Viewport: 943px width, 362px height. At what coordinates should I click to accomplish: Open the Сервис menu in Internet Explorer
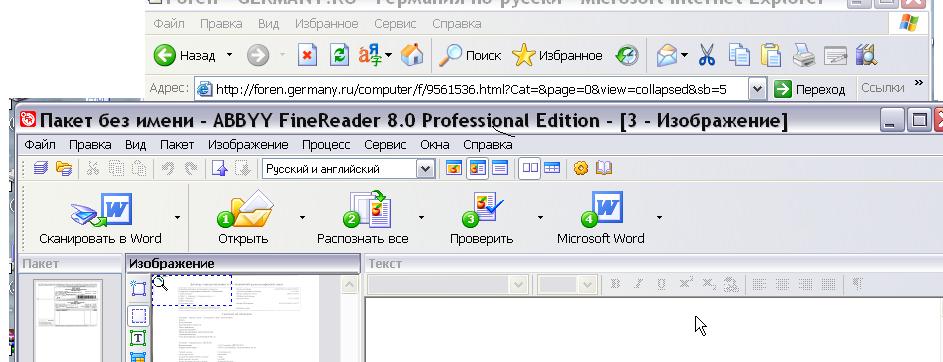pos(395,23)
